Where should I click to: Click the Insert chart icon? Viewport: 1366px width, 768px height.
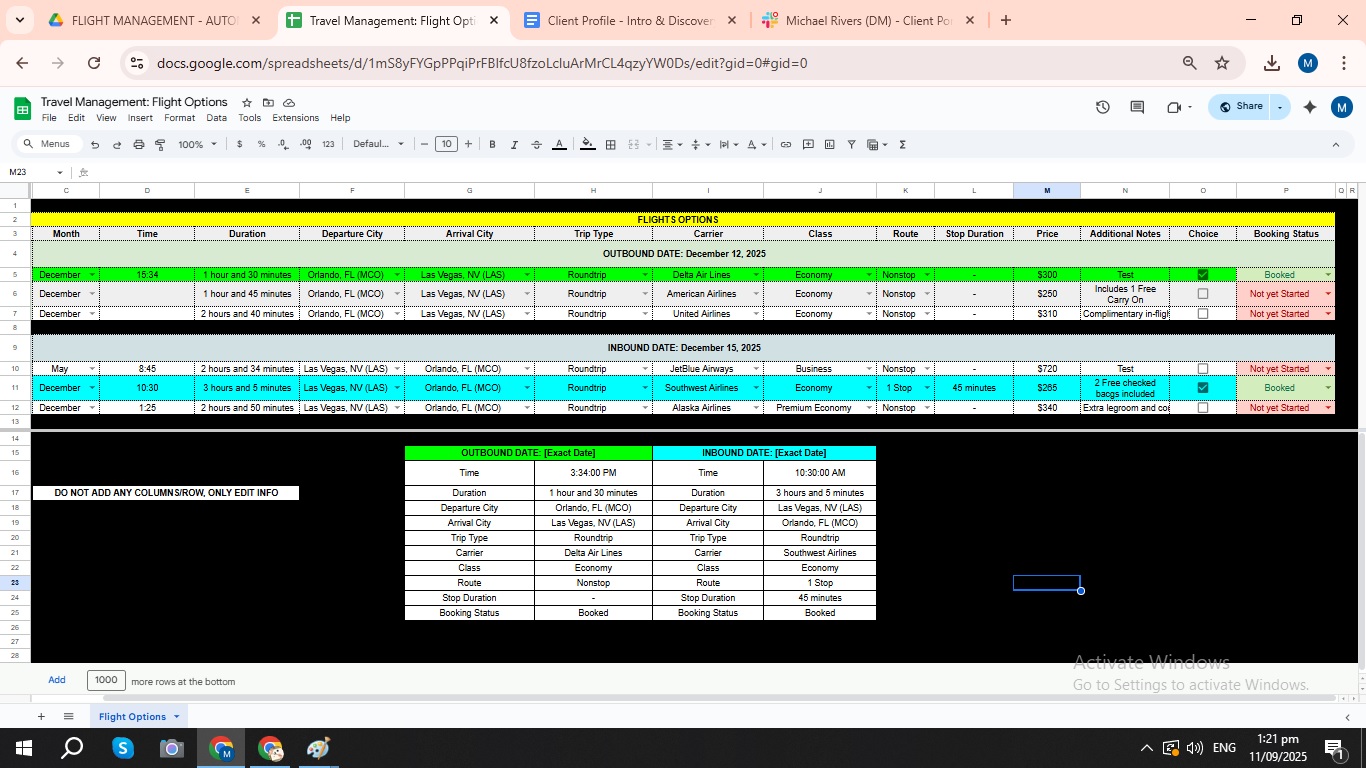click(x=830, y=145)
